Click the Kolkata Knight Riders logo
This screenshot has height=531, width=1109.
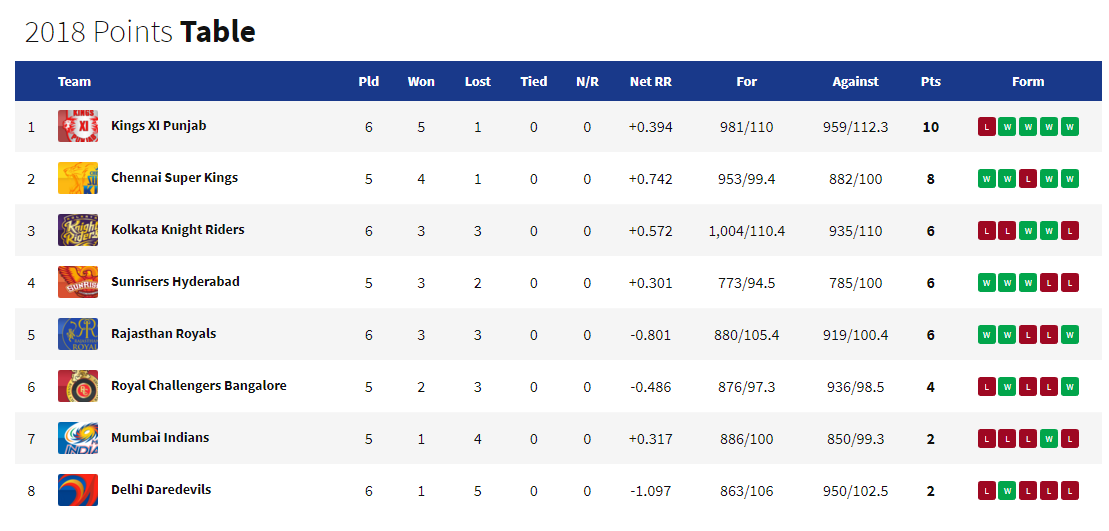78,231
